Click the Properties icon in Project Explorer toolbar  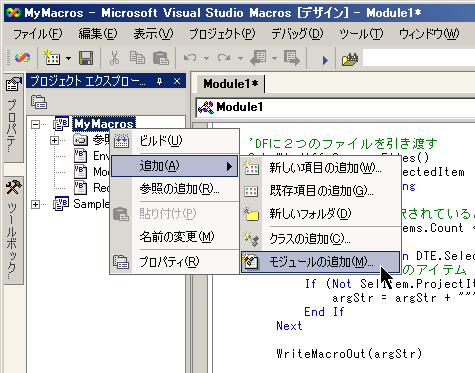[39, 102]
